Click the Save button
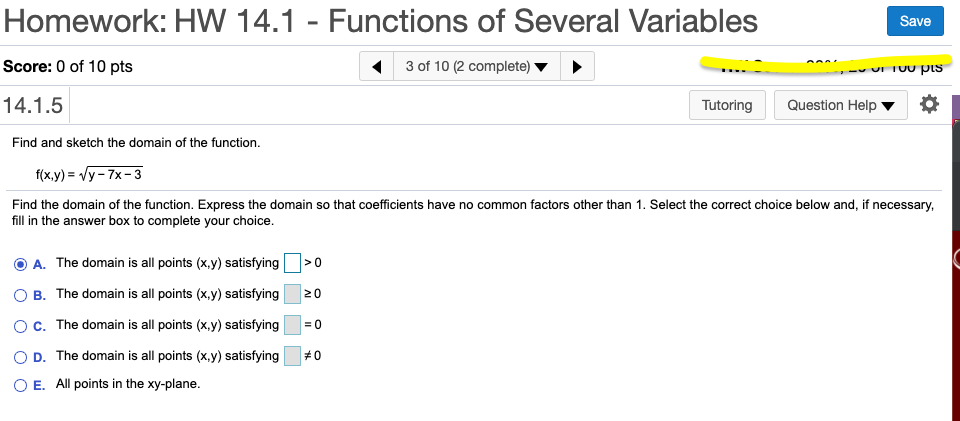This screenshot has height=421, width=960. [x=915, y=21]
